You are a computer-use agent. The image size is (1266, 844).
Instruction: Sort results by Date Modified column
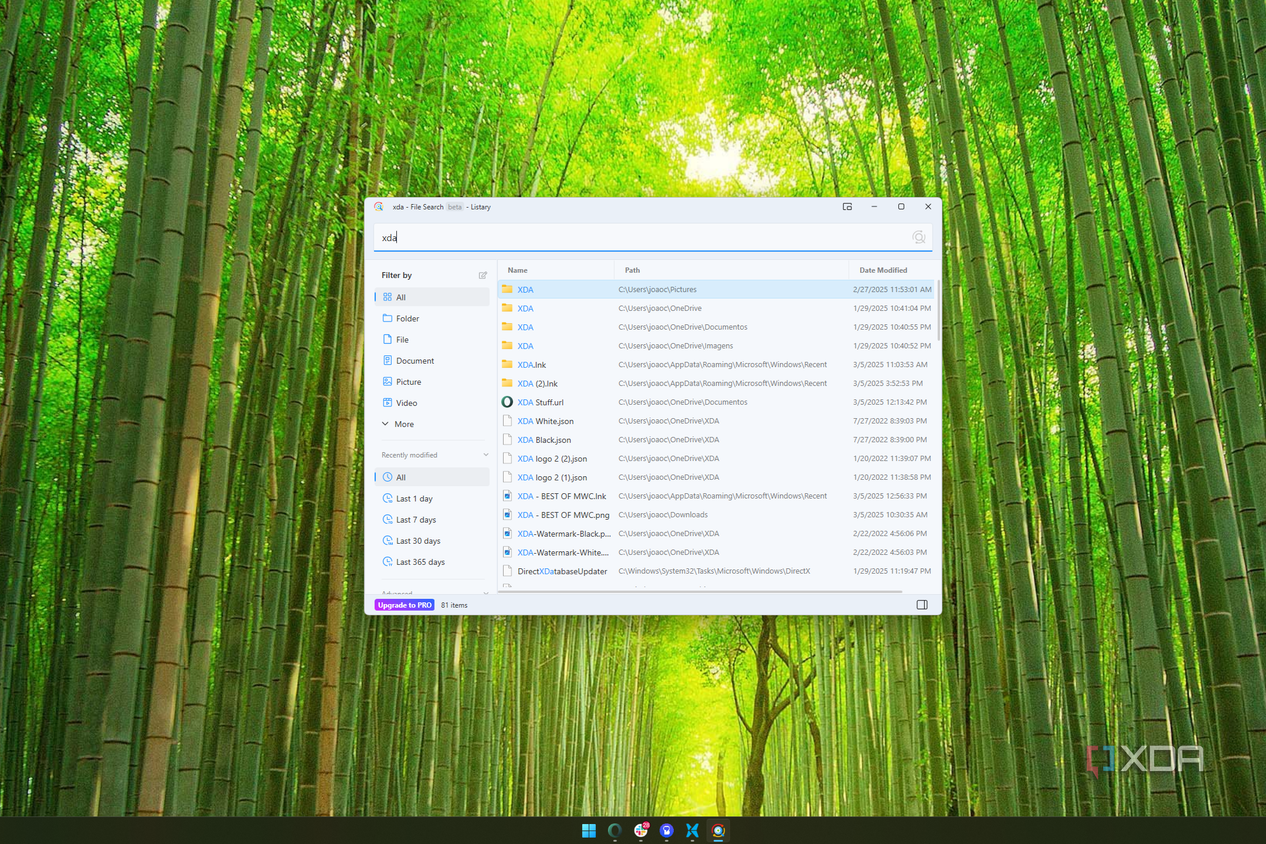click(892, 270)
